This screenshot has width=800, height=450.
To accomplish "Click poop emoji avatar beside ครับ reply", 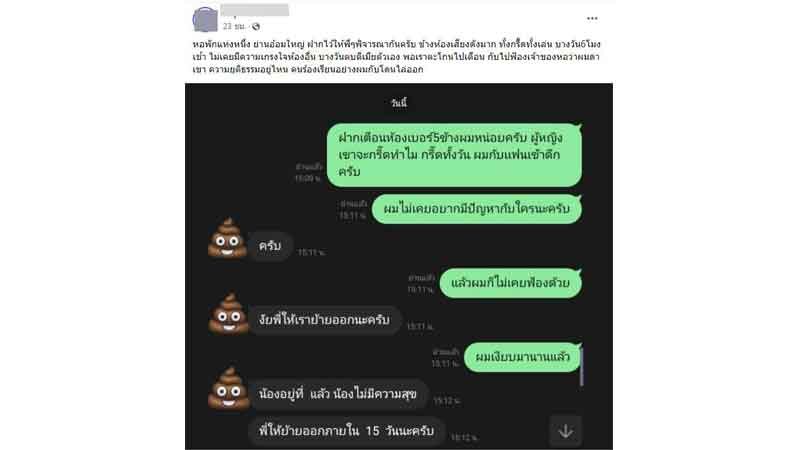I will 228,238.
